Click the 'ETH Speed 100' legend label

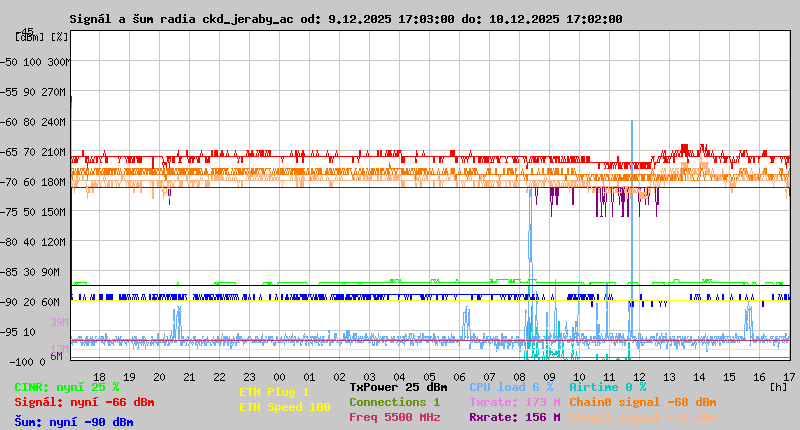click(285, 407)
